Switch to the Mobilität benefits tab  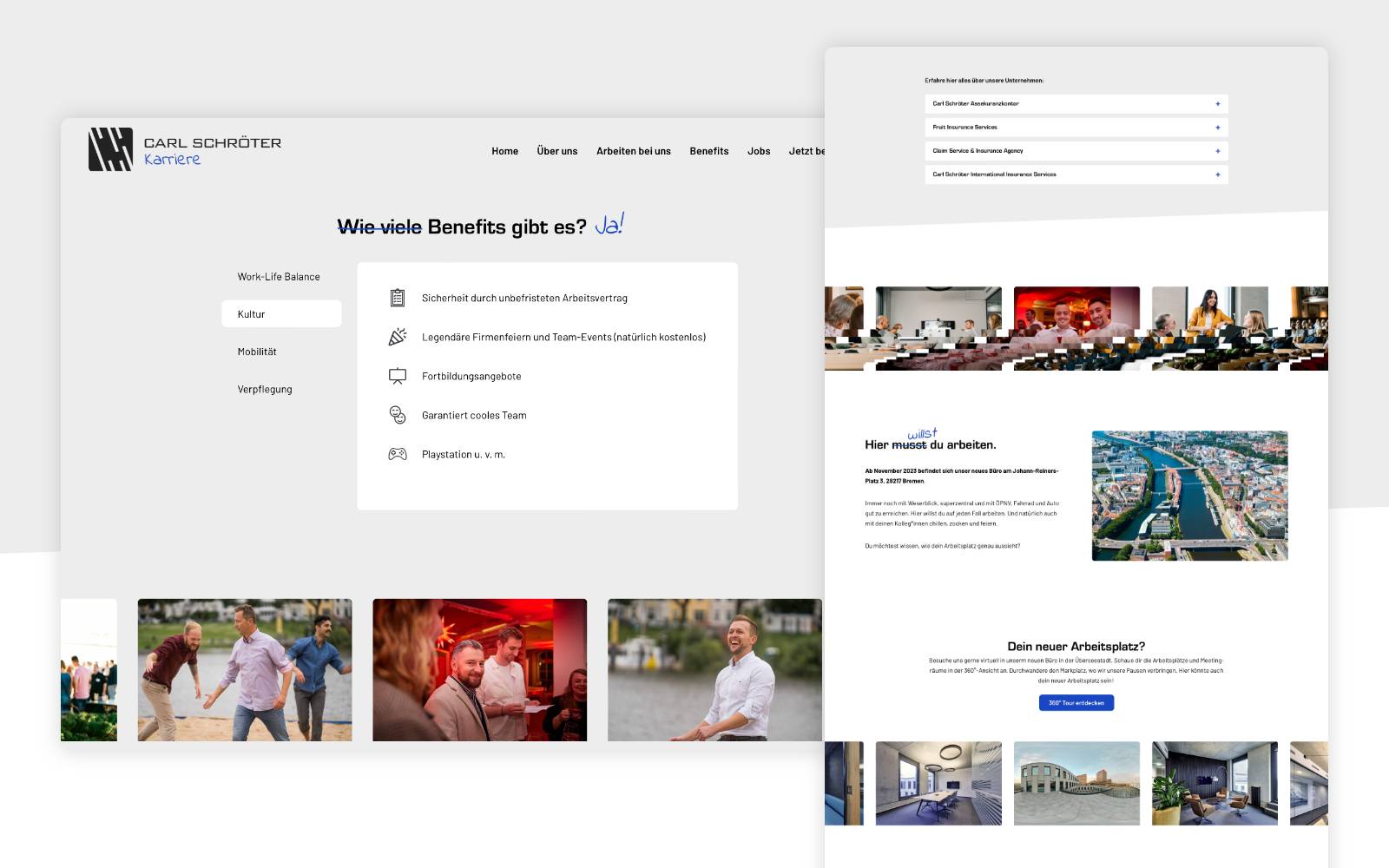pyautogui.click(x=257, y=352)
